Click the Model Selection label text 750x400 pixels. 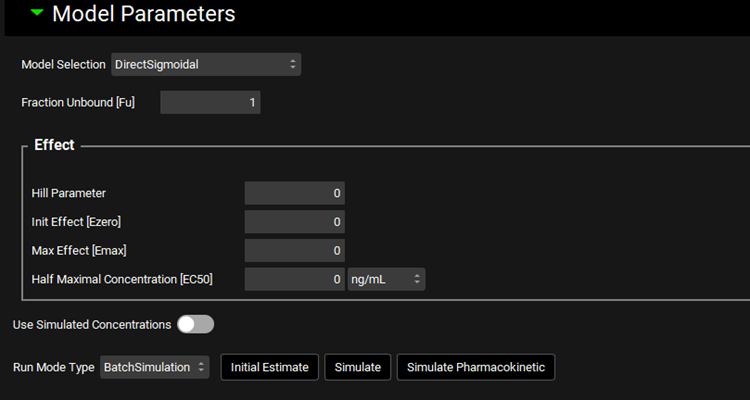pos(63,64)
